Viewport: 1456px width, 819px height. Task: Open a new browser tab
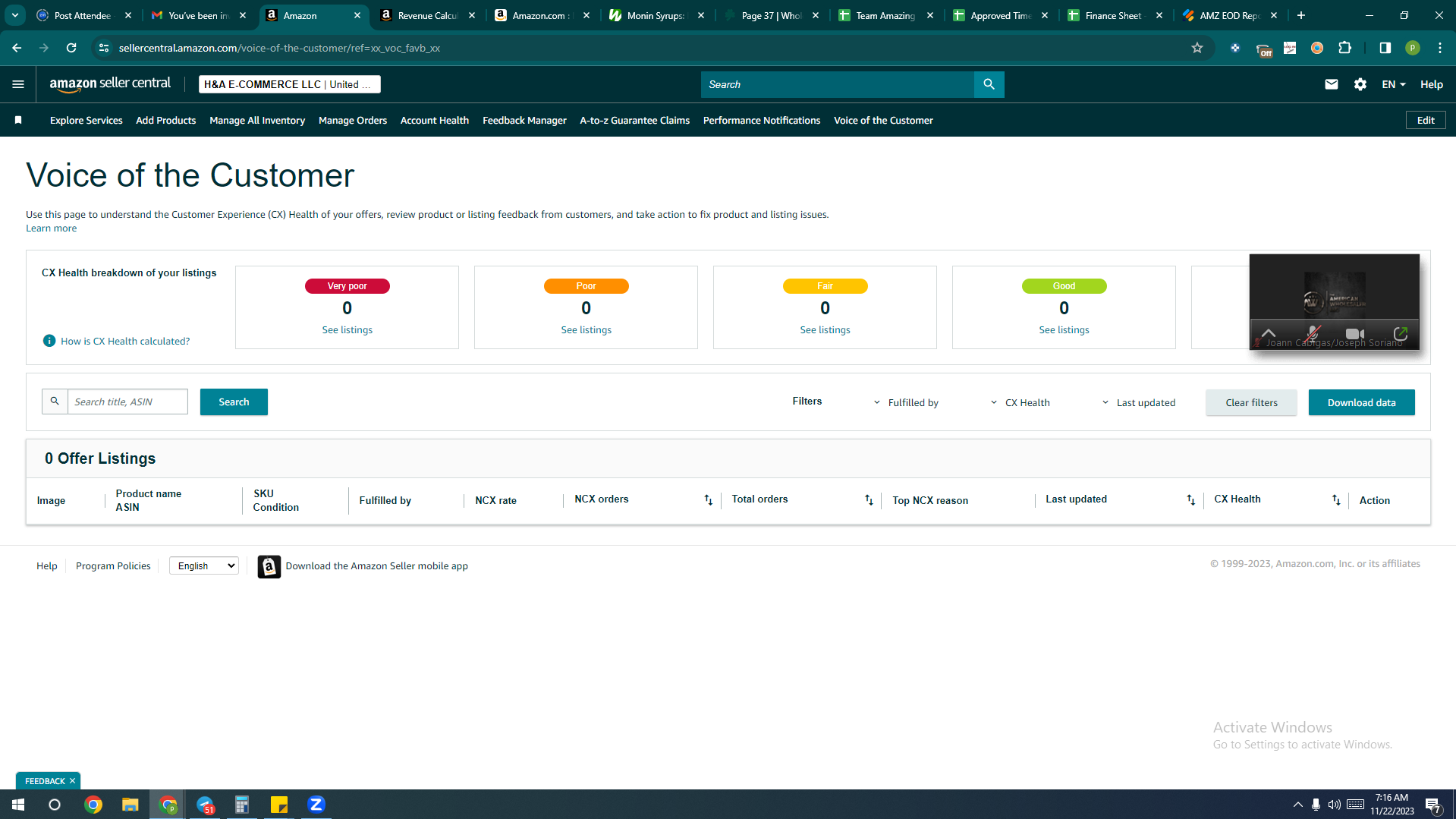[1301, 15]
